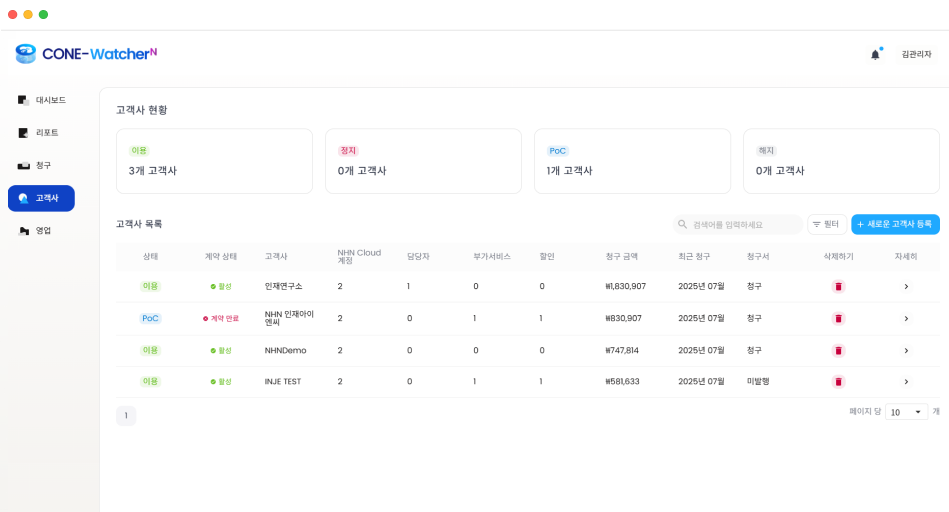Open the page size dropdown

click(906, 412)
